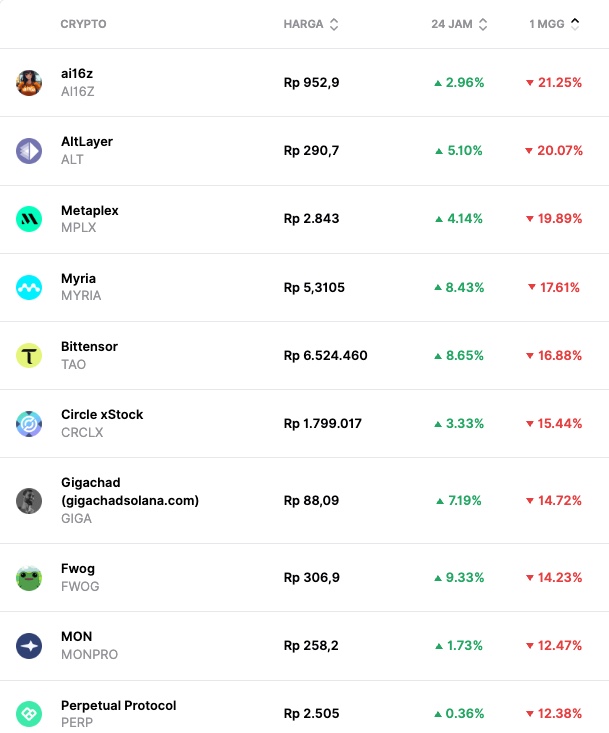This screenshot has width=609, height=733.
Task: Click ai16z's 21.25% weekly drop value
Action: 554,83
